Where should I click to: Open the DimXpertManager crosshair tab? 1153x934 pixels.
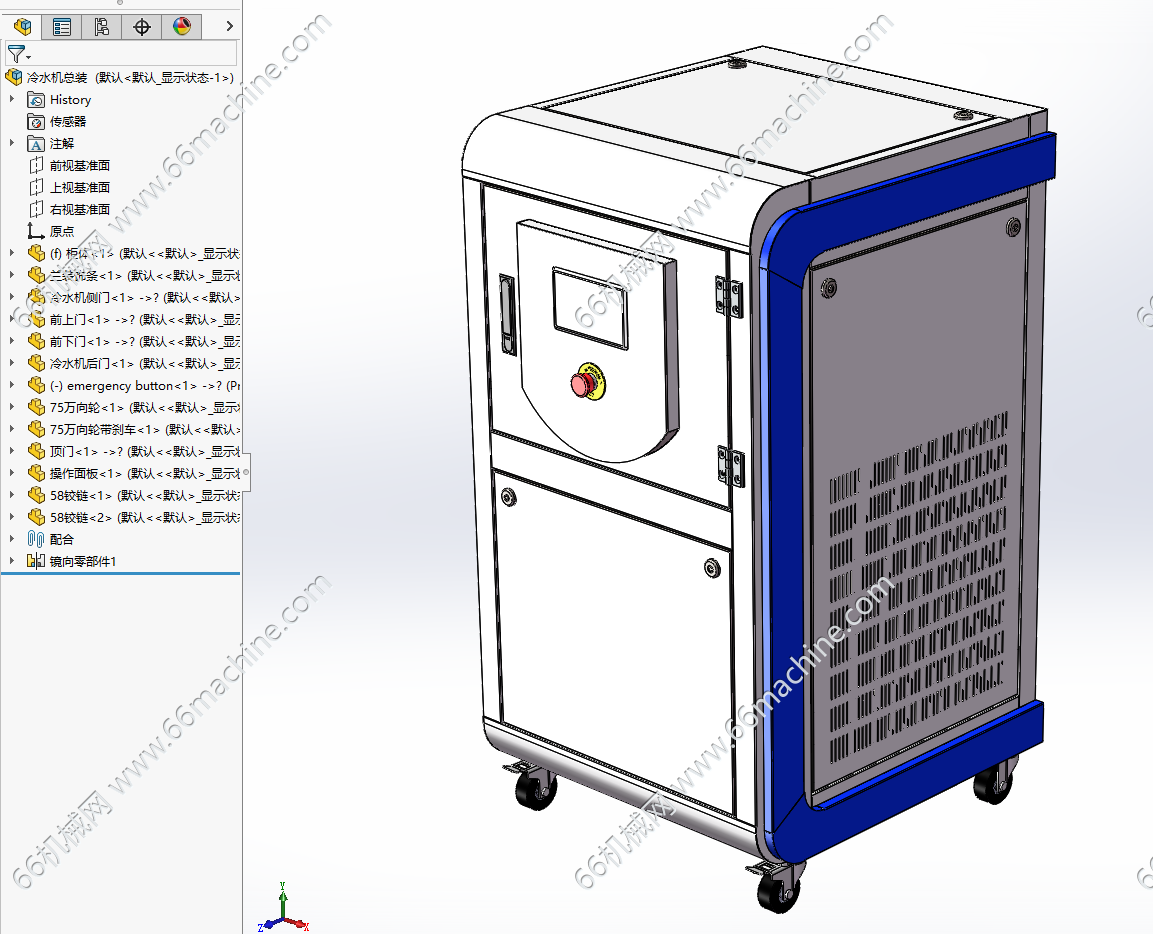click(x=141, y=27)
